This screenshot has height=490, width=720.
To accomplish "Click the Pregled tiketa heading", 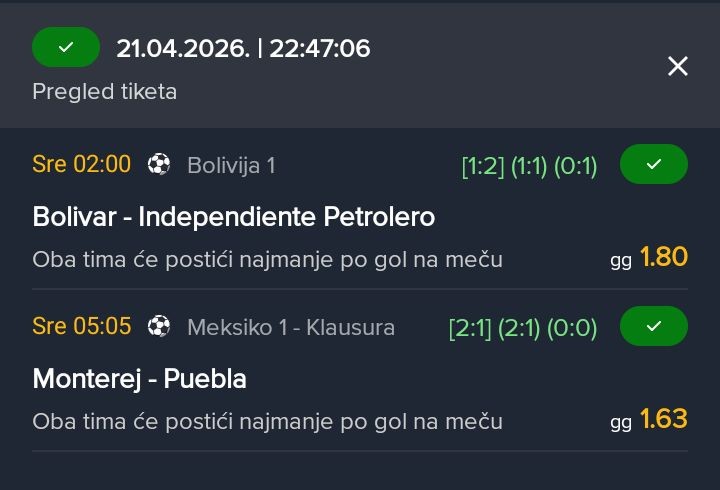I will (x=104, y=91).
